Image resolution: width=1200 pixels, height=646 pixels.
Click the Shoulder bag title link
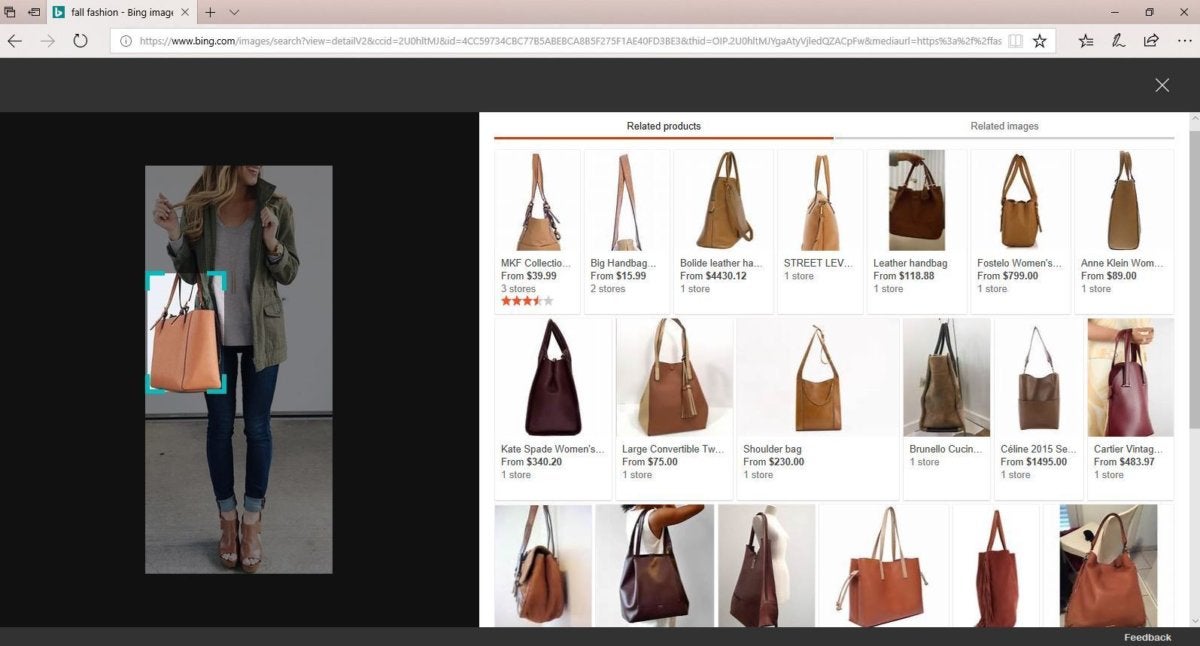(772, 449)
